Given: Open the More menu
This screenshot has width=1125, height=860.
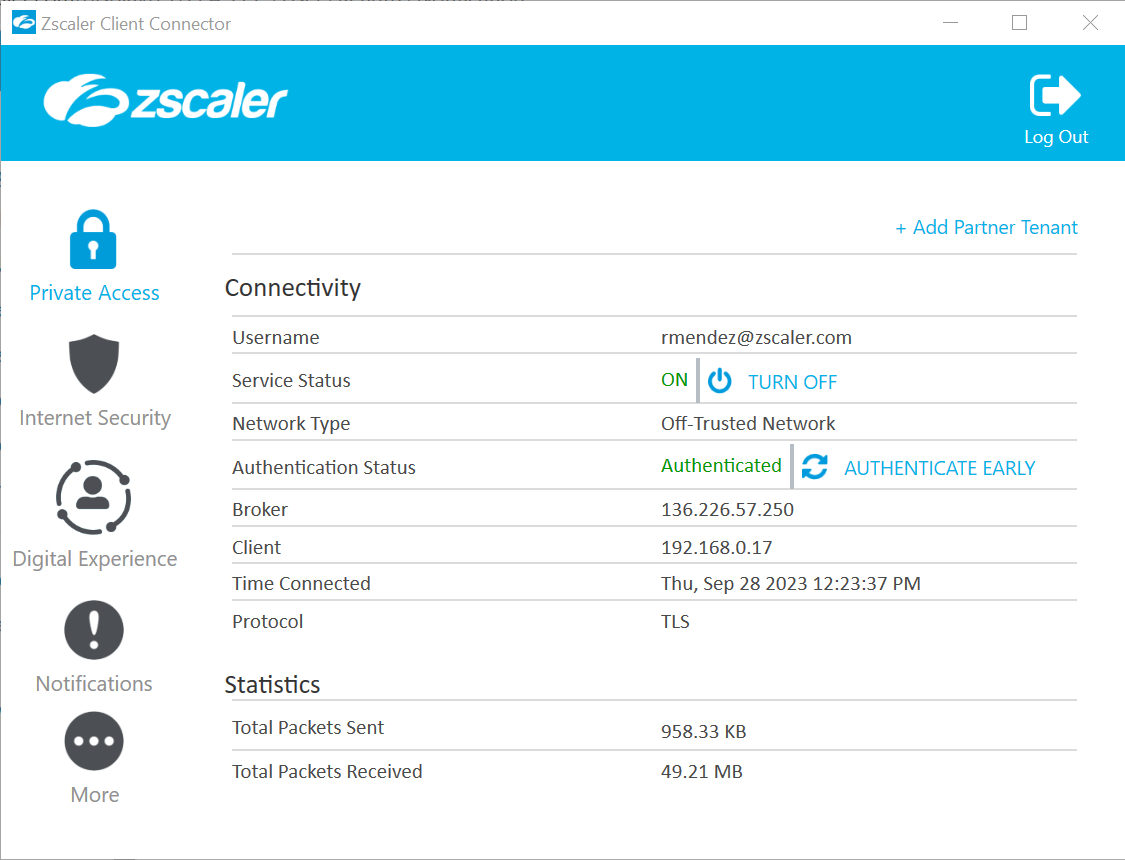Looking at the screenshot, I should [94, 794].
